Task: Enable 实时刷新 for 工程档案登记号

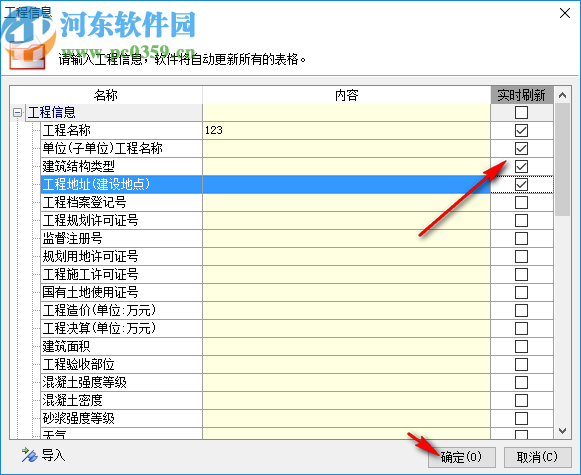Action: click(521, 202)
